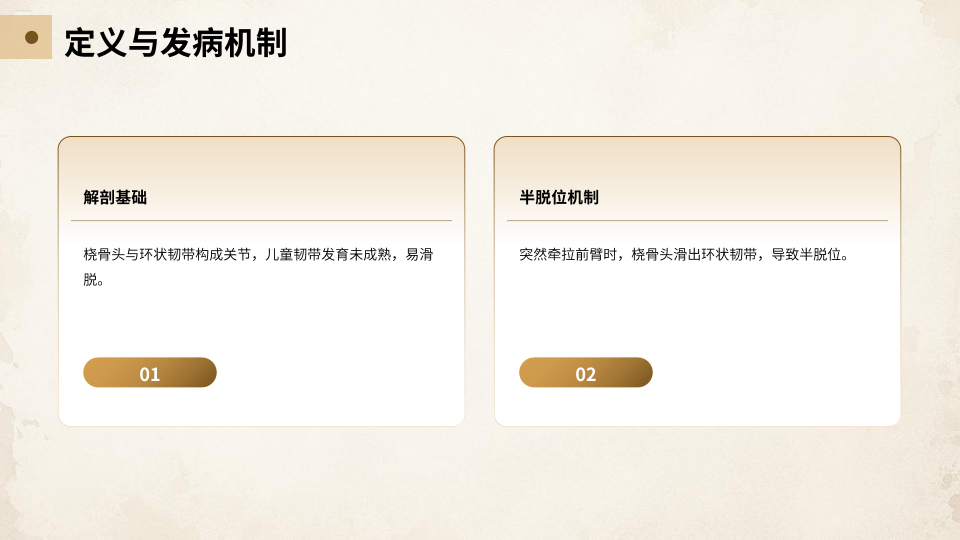960x540 pixels.
Task: Click the divider line under 半脱位机制
Action: coord(697,220)
